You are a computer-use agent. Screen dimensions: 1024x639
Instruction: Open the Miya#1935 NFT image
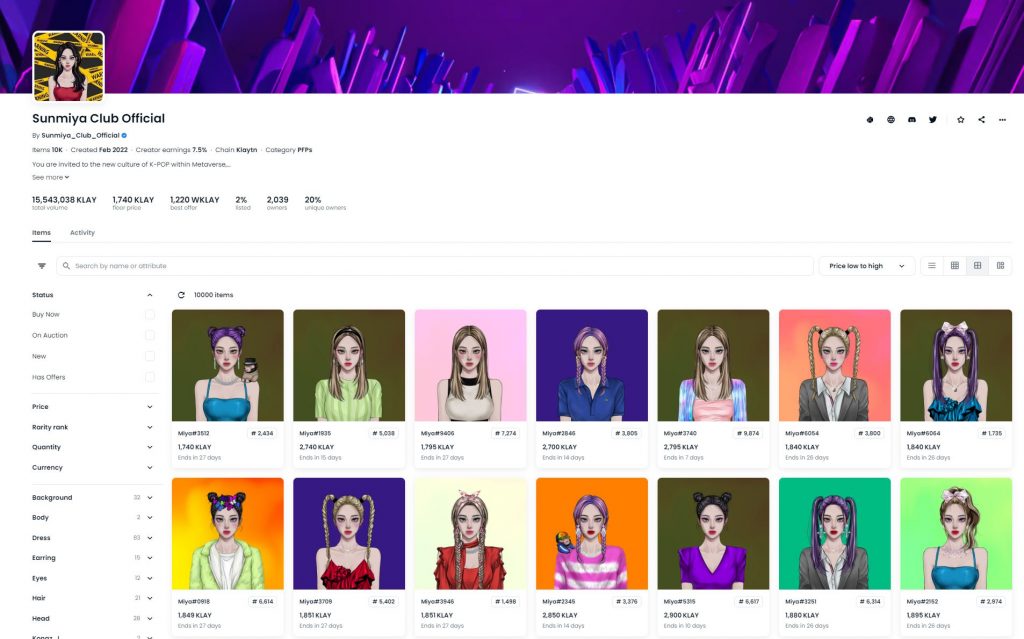pos(349,365)
